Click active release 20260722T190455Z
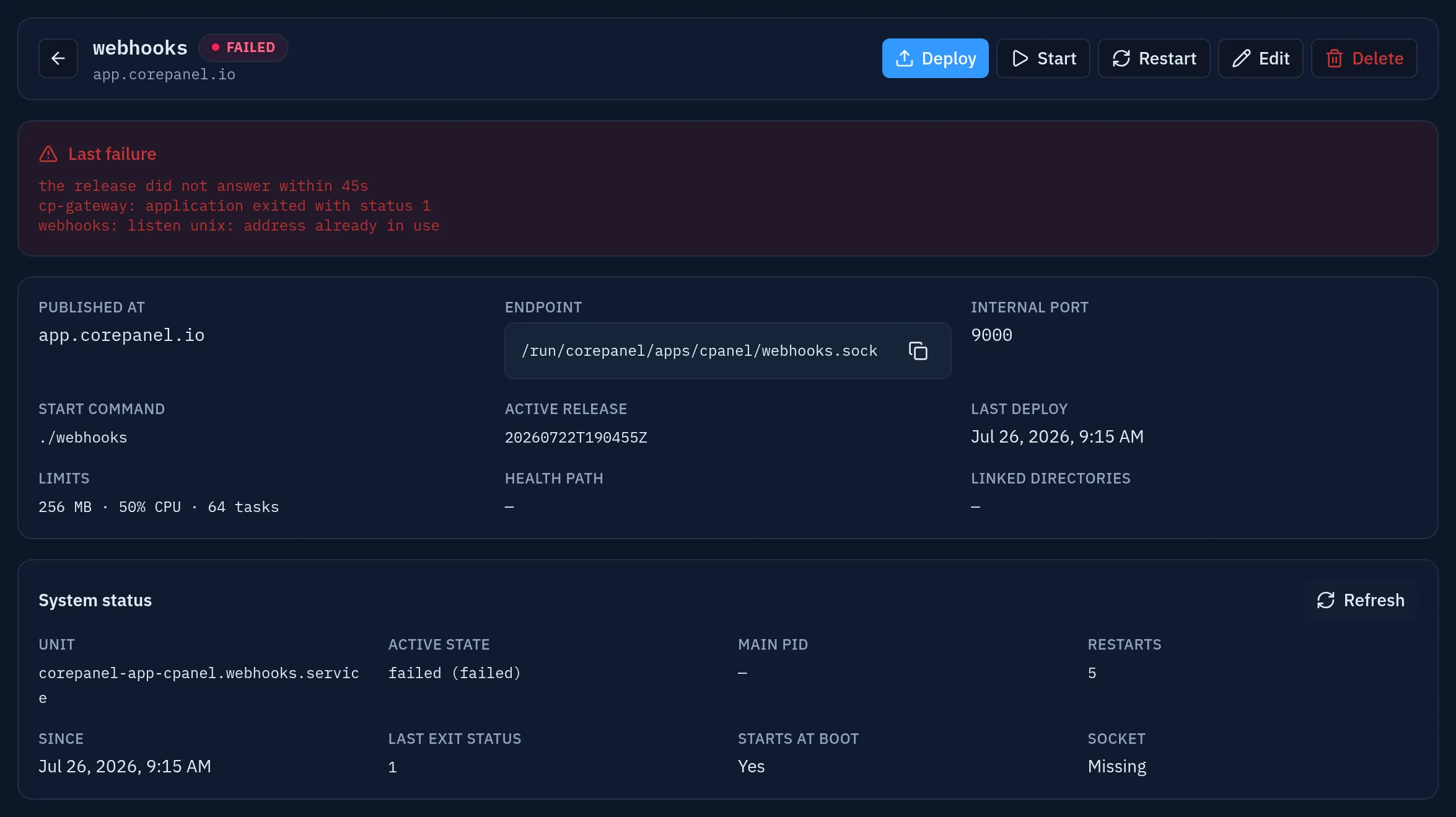Viewport: 1456px width, 817px height. pos(576,438)
